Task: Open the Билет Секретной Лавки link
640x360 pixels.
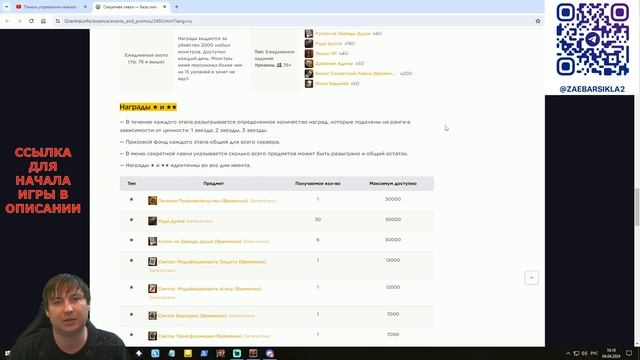Action: click(355, 73)
